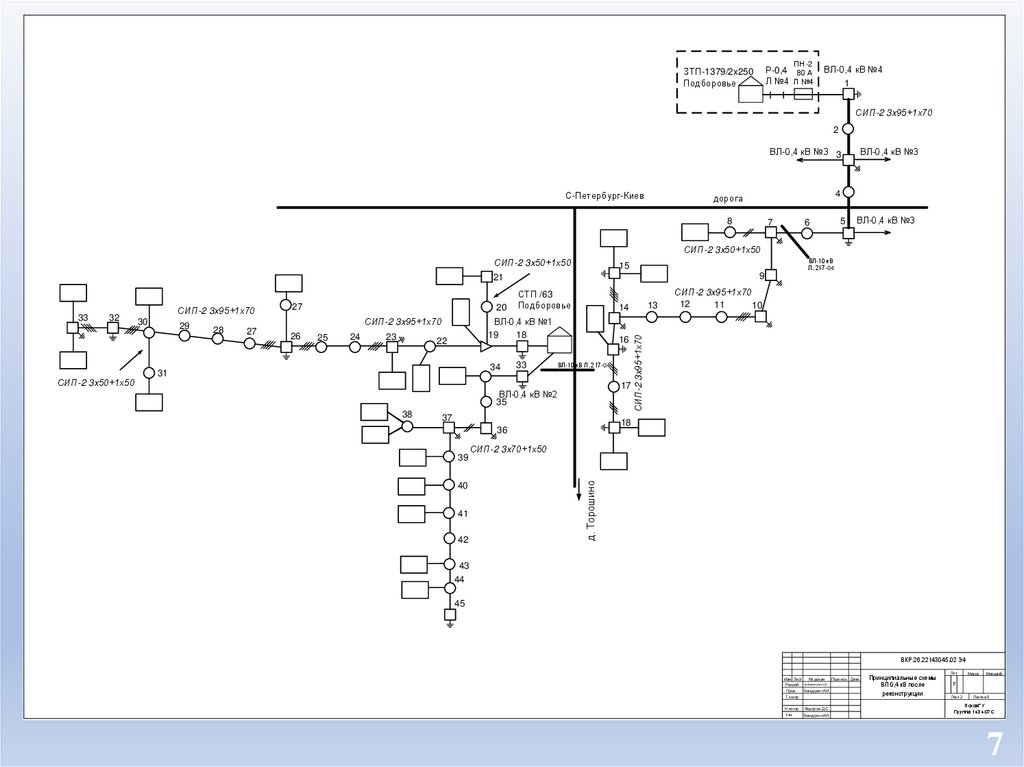Click the consumer box beside node 8
Screen dimensions: 1024x767
coord(695,232)
